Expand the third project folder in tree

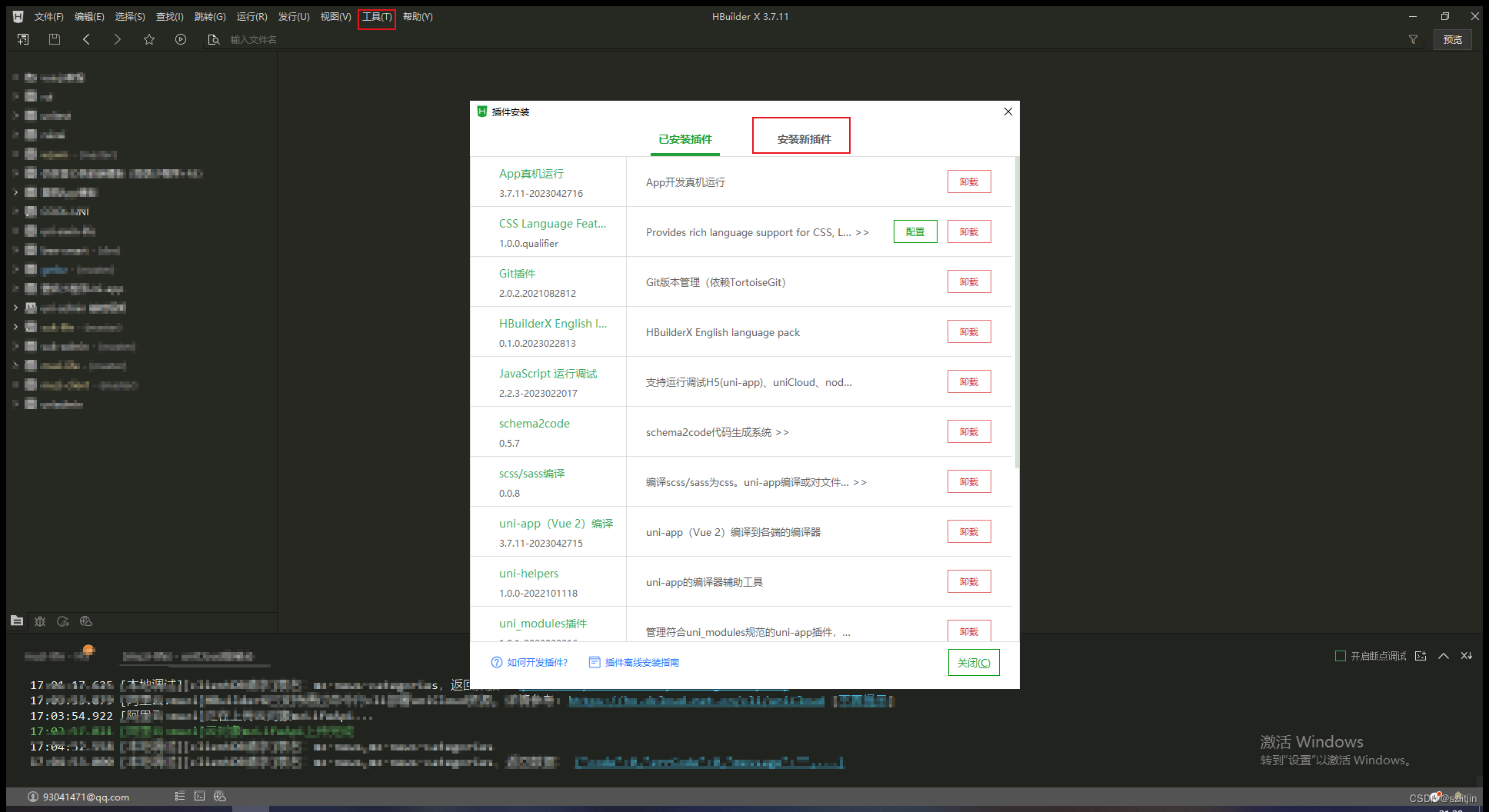(x=15, y=115)
